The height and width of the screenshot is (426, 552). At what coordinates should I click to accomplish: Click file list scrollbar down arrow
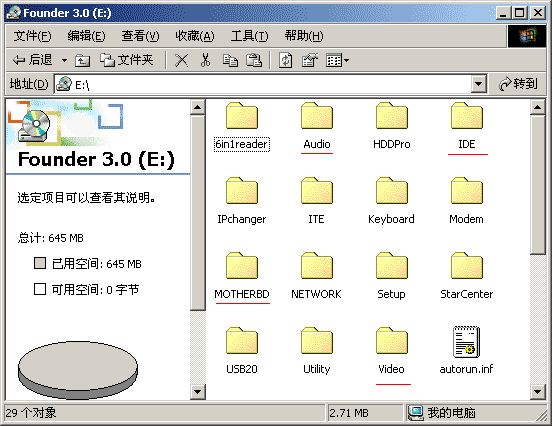point(538,391)
